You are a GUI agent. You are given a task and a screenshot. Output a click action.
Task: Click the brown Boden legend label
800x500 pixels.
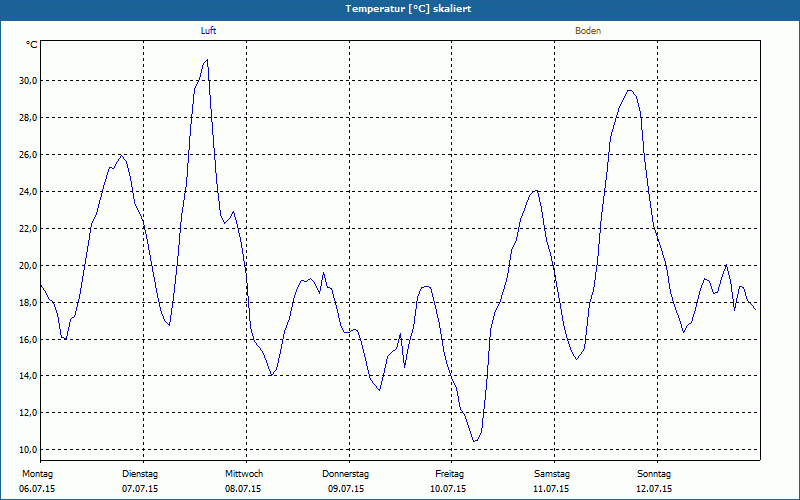pos(588,31)
